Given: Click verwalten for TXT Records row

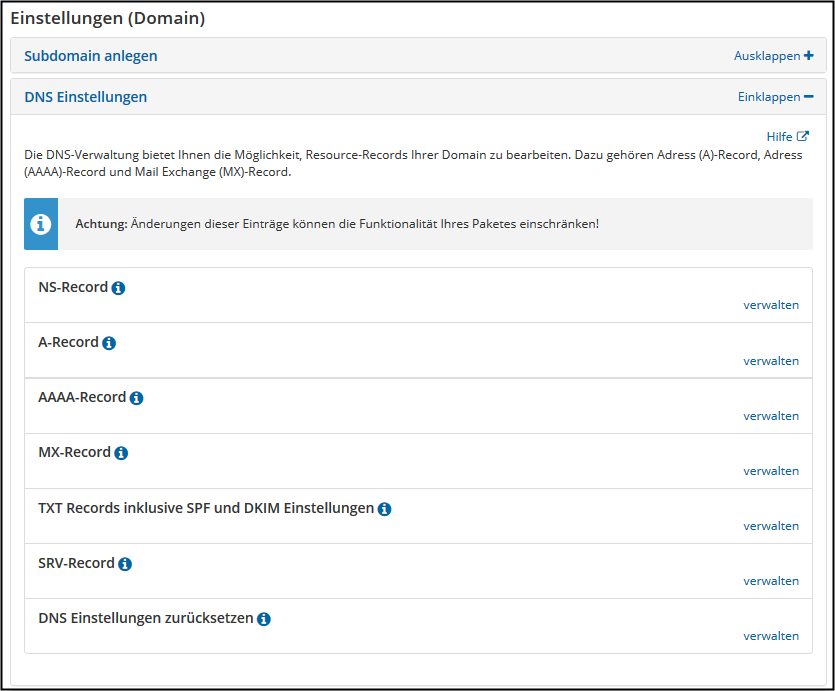Looking at the screenshot, I should coord(771,526).
